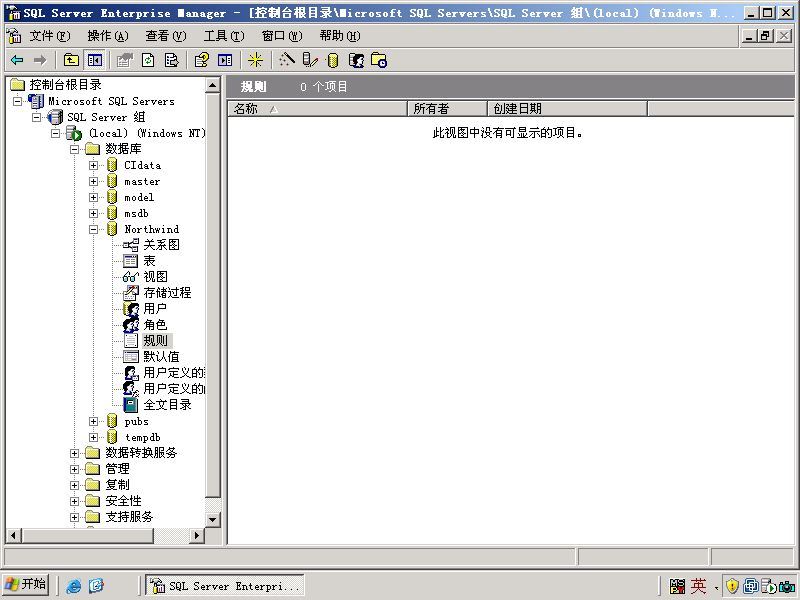Open the 操作(A) menu
Screen dimensions: 800x600
[108, 36]
